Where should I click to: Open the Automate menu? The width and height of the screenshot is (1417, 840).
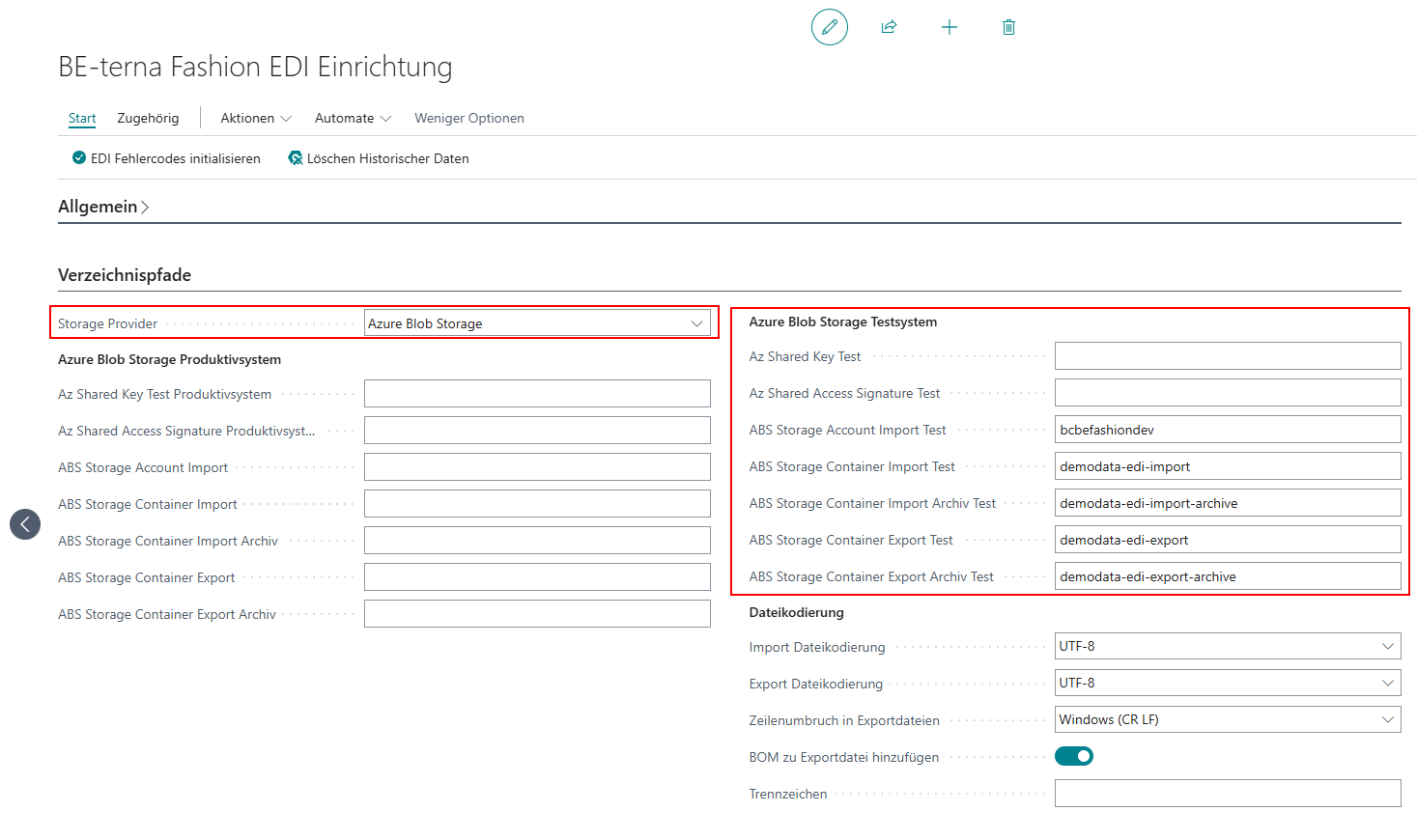pyautogui.click(x=353, y=118)
